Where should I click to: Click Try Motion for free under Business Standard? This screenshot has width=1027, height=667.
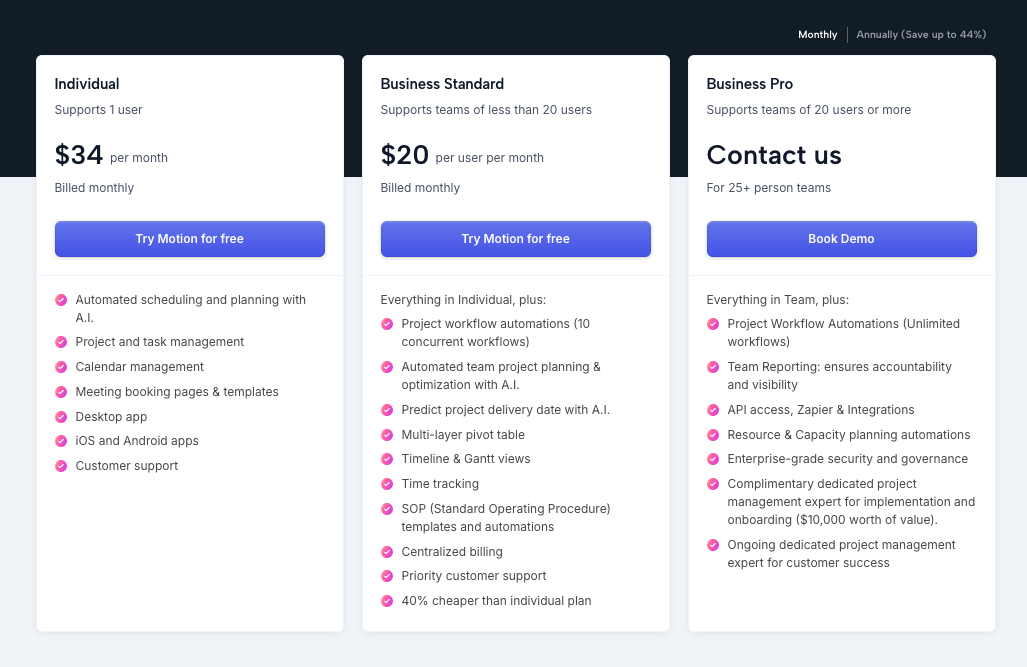(x=515, y=239)
